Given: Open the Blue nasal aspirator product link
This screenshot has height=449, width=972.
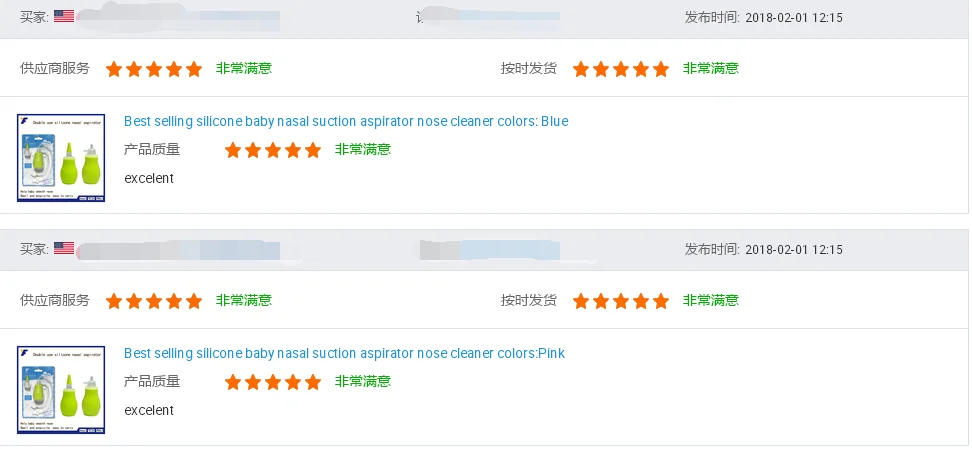Looking at the screenshot, I should [x=346, y=121].
